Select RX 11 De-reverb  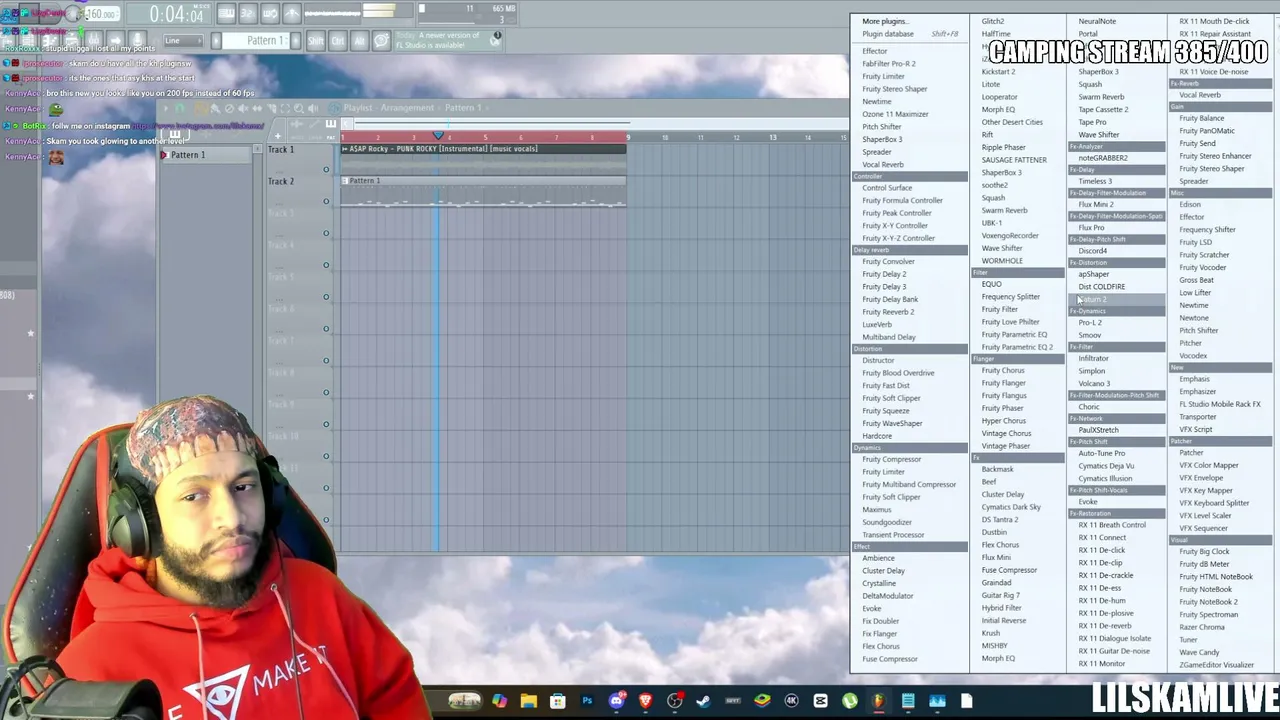1105,626
